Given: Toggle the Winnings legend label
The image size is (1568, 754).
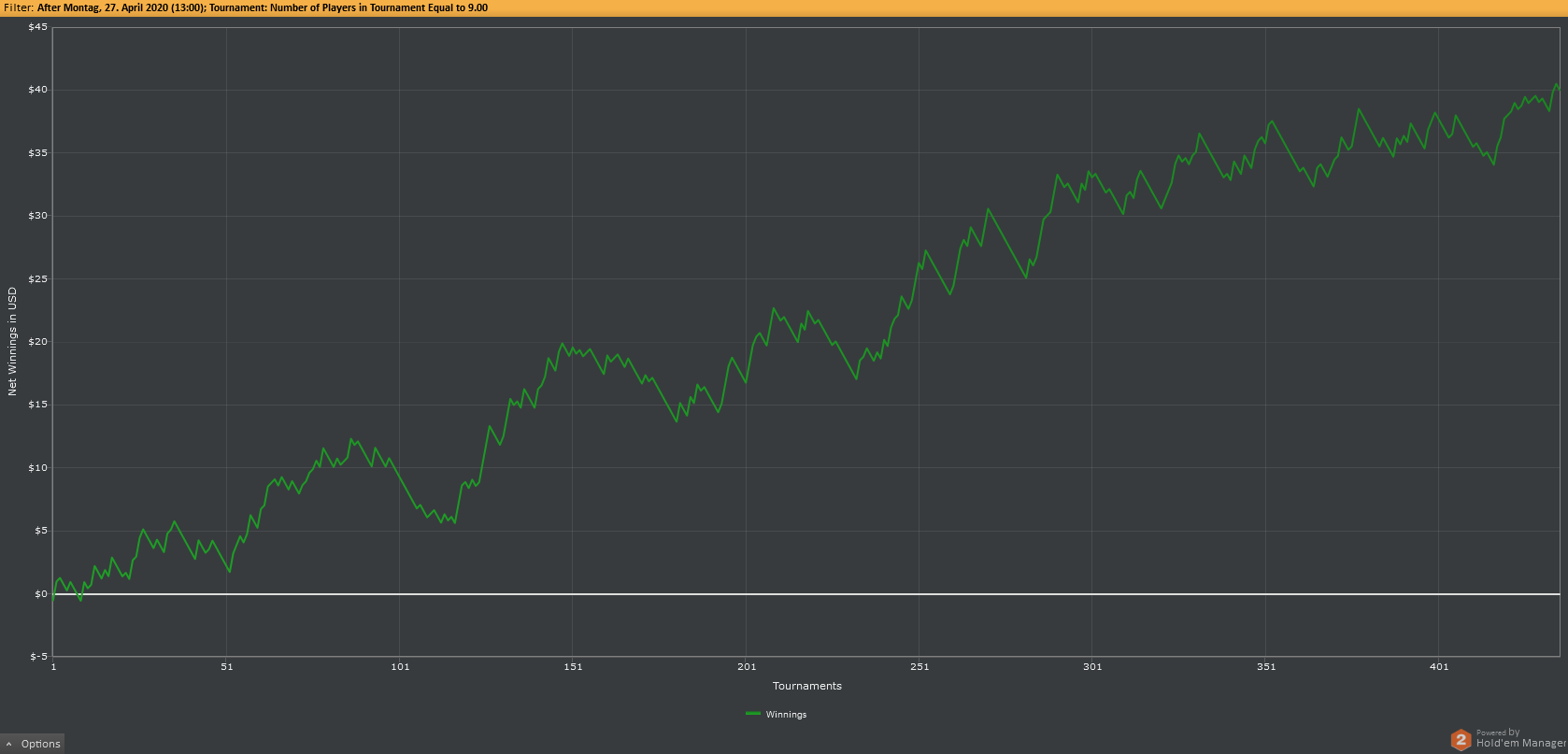Looking at the screenshot, I should 786,715.
